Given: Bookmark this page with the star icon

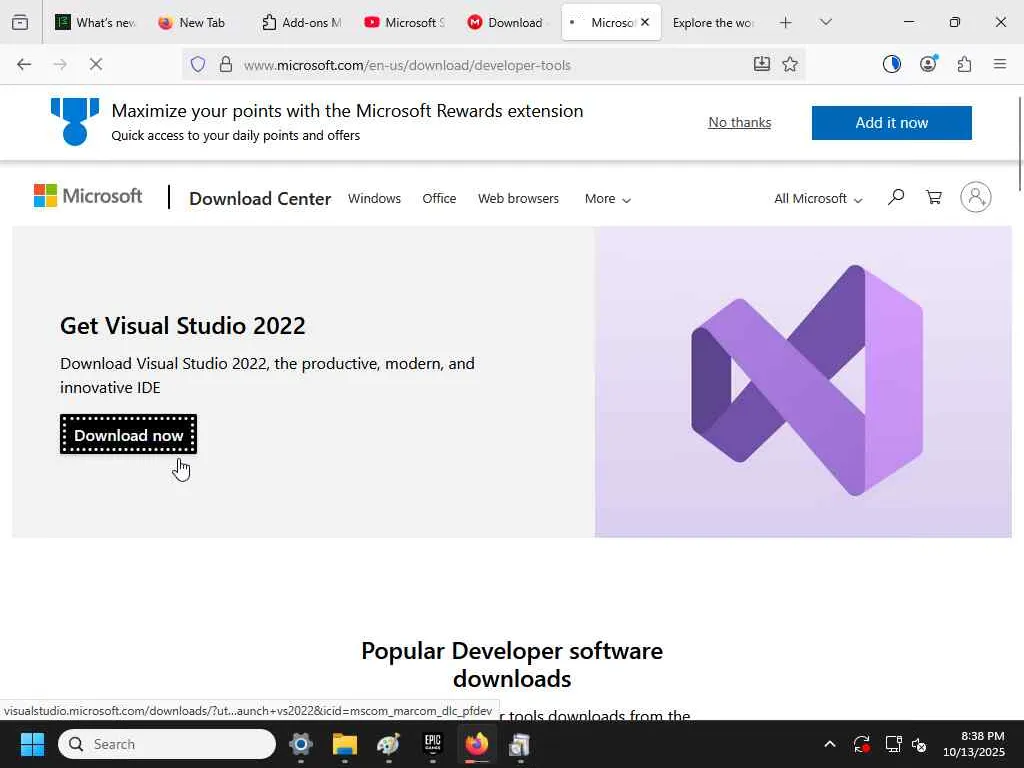Looking at the screenshot, I should click(790, 65).
